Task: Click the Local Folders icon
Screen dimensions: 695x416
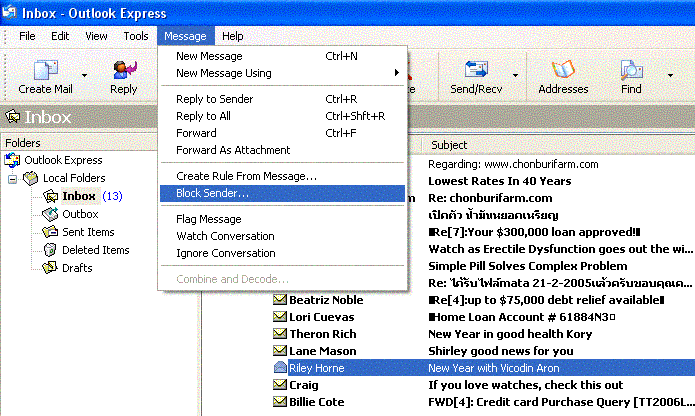Action: click(31, 178)
